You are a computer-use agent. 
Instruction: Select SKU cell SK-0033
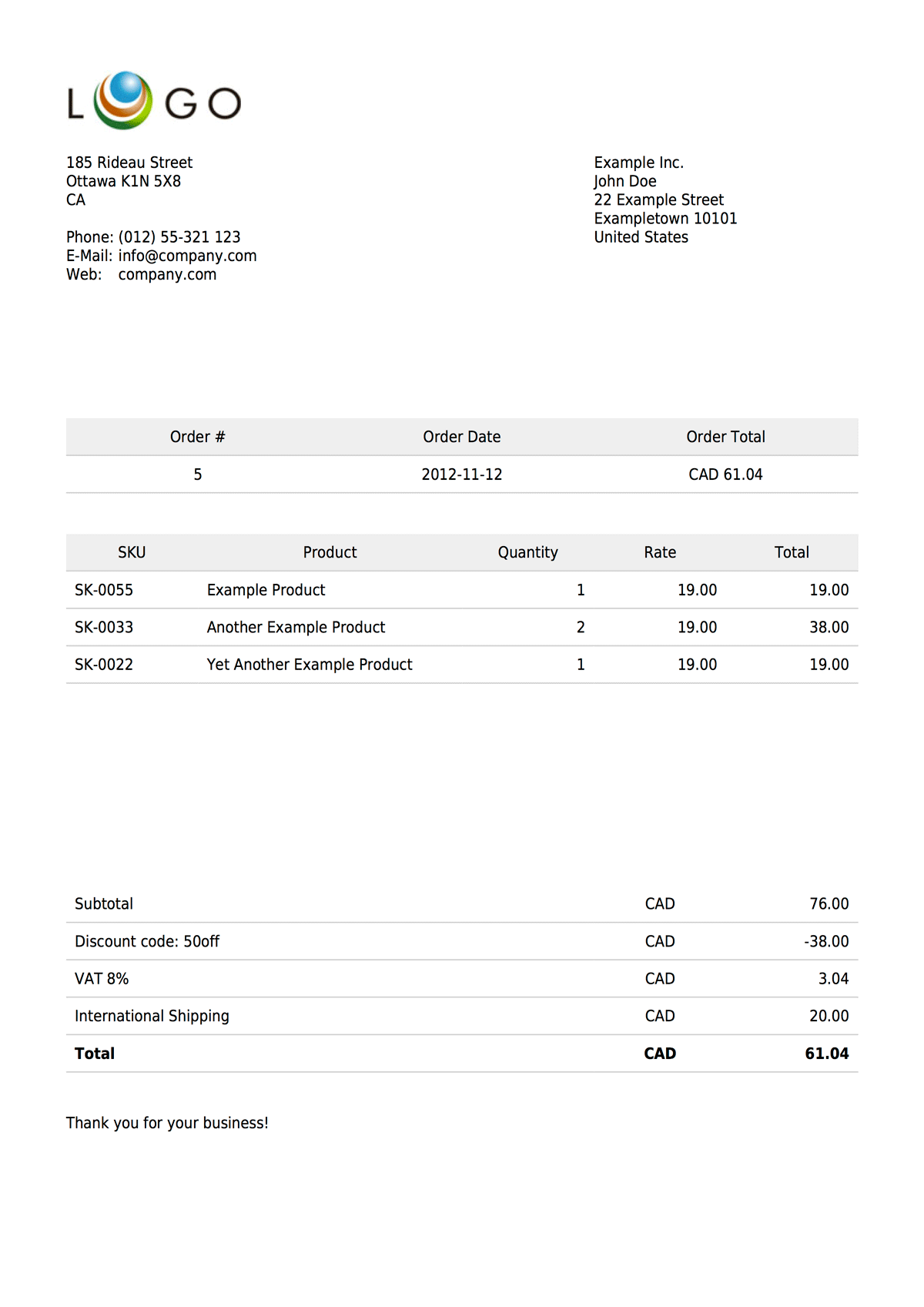coord(104,627)
